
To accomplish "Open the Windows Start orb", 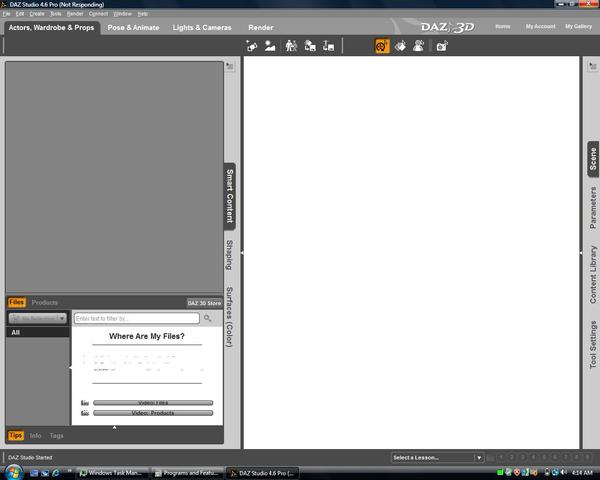I will [14, 472].
